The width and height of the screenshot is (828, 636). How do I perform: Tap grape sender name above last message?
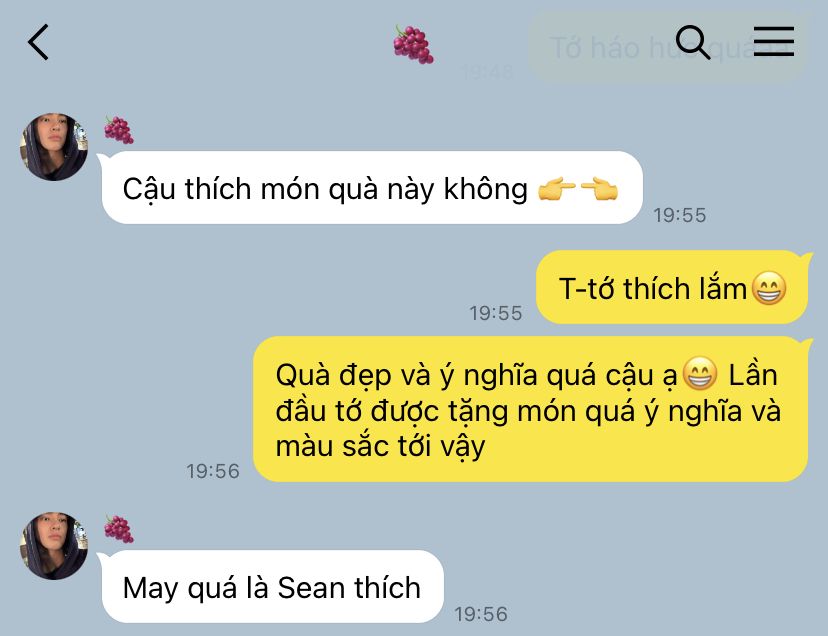click(119, 529)
